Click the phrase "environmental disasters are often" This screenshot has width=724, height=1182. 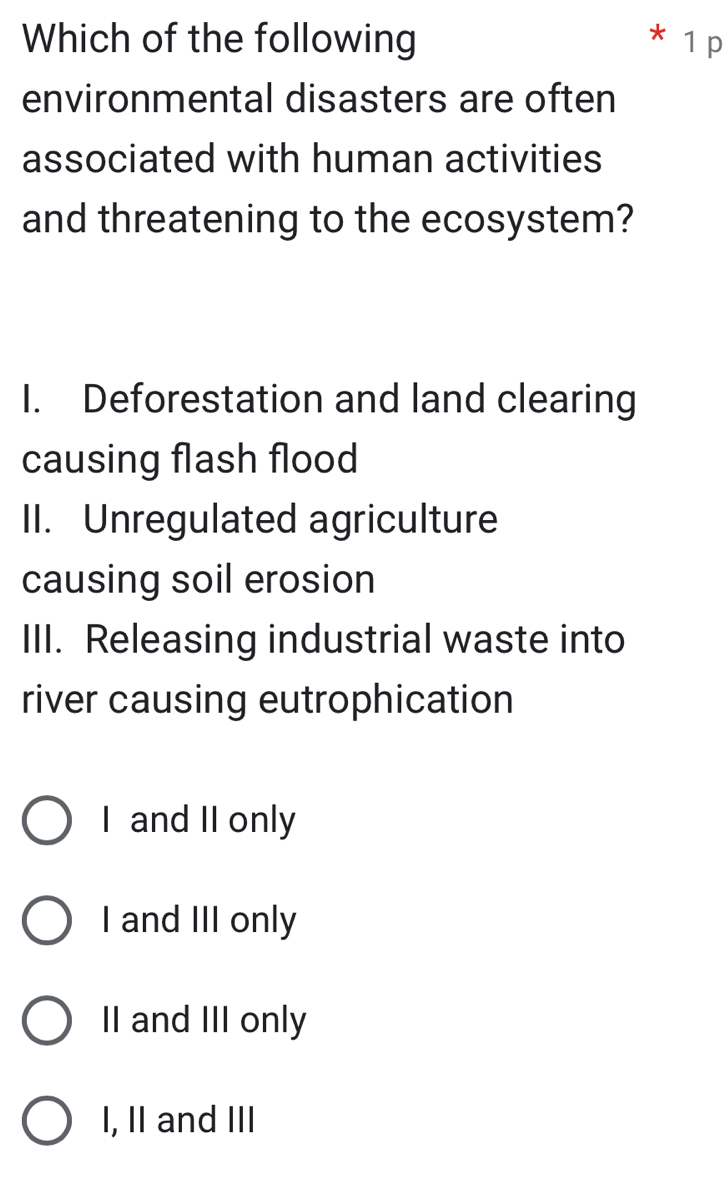coord(318,100)
